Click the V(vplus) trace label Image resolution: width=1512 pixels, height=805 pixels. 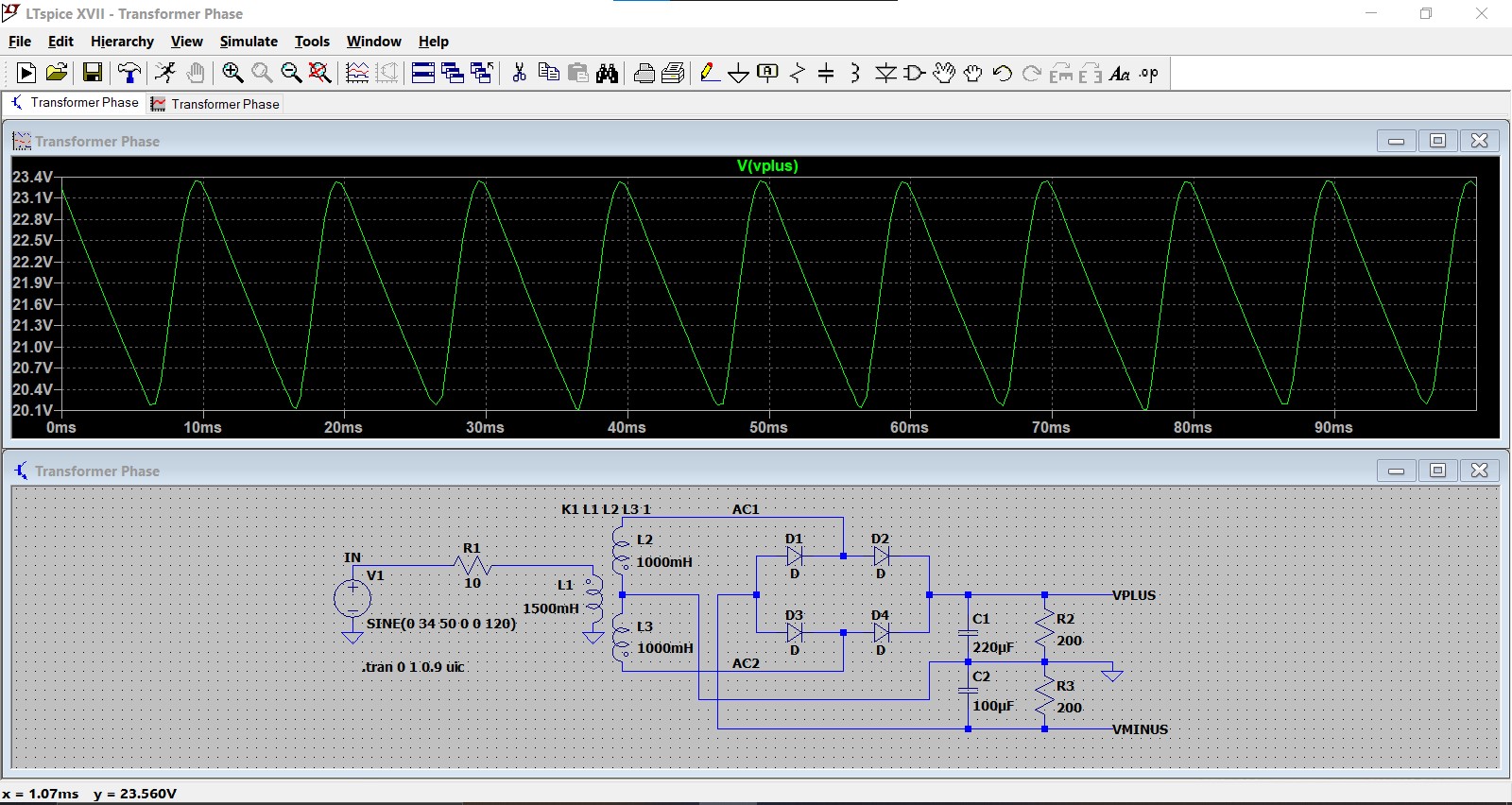(x=767, y=165)
